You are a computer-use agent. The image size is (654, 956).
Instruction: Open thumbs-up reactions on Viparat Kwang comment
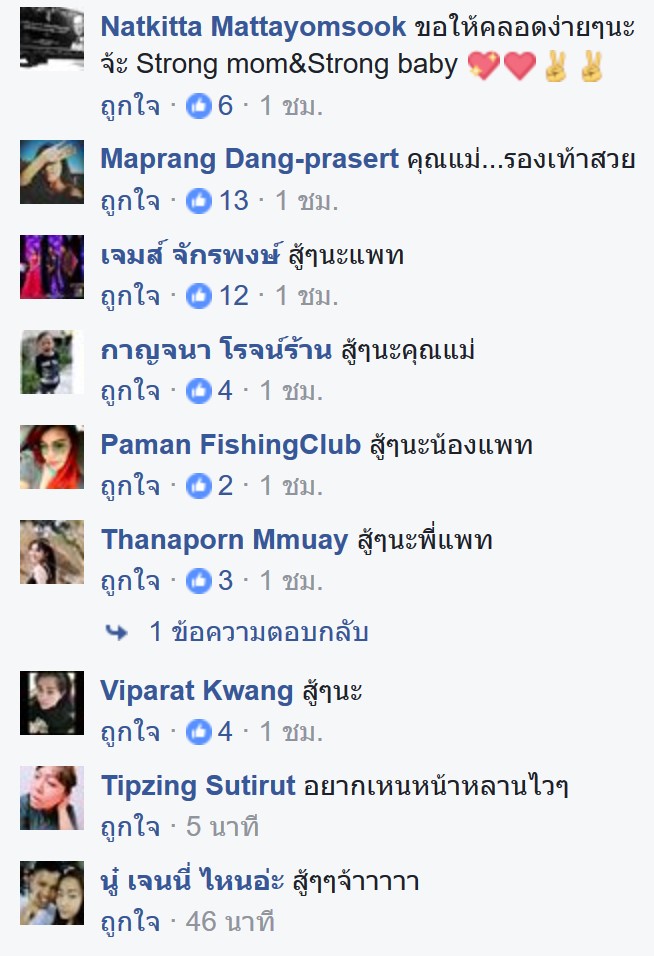pyautogui.click(x=199, y=732)
